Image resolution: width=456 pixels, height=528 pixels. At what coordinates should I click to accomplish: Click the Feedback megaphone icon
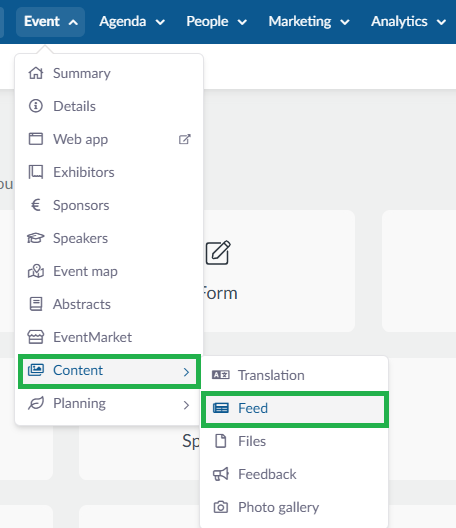click(x=221, y=474)
